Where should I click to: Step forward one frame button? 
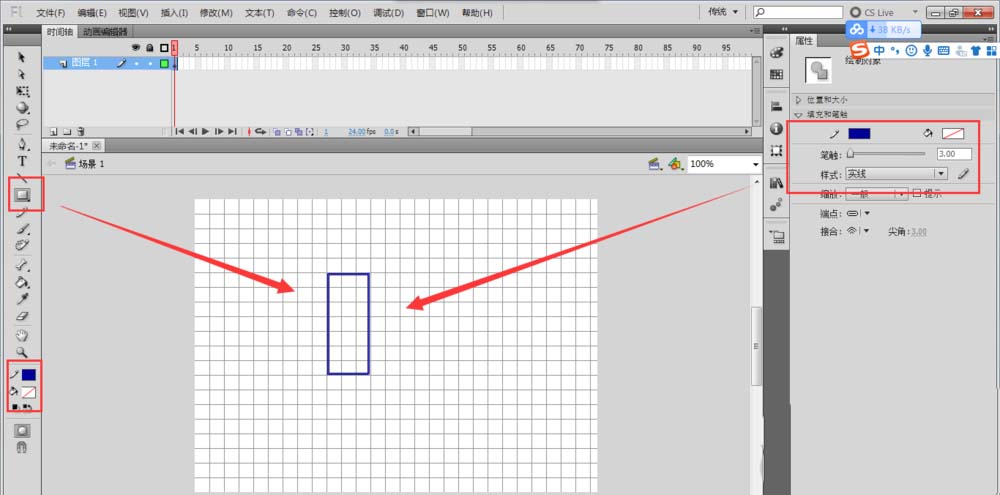click(x=219, y=131)
